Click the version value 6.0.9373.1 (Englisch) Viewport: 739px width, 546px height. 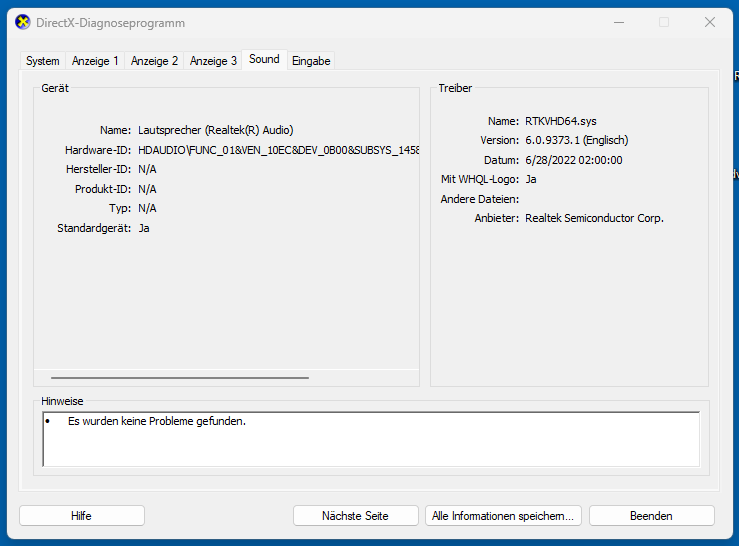coord(576,141)
